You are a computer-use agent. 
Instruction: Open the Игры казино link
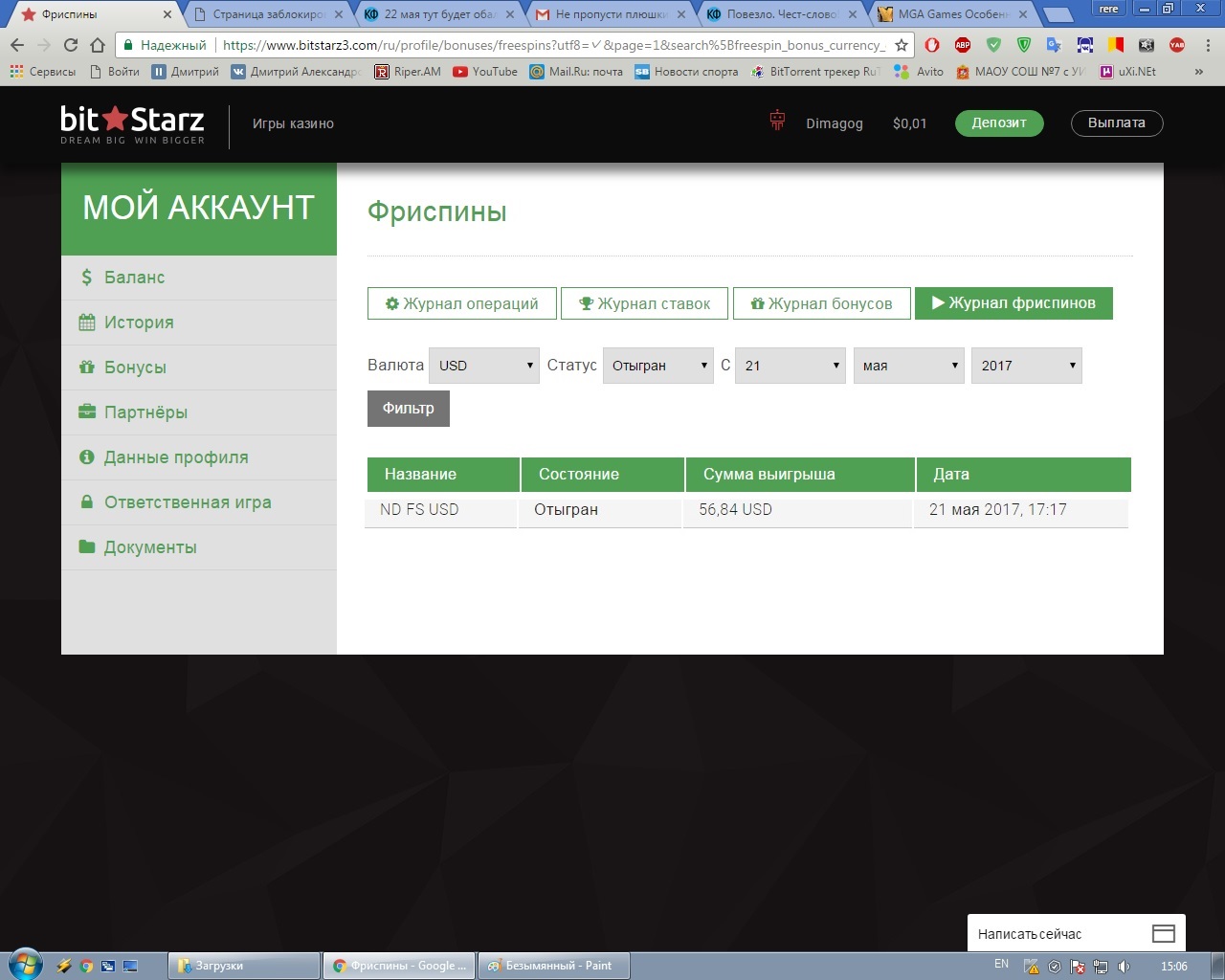[x=293, y=123]
